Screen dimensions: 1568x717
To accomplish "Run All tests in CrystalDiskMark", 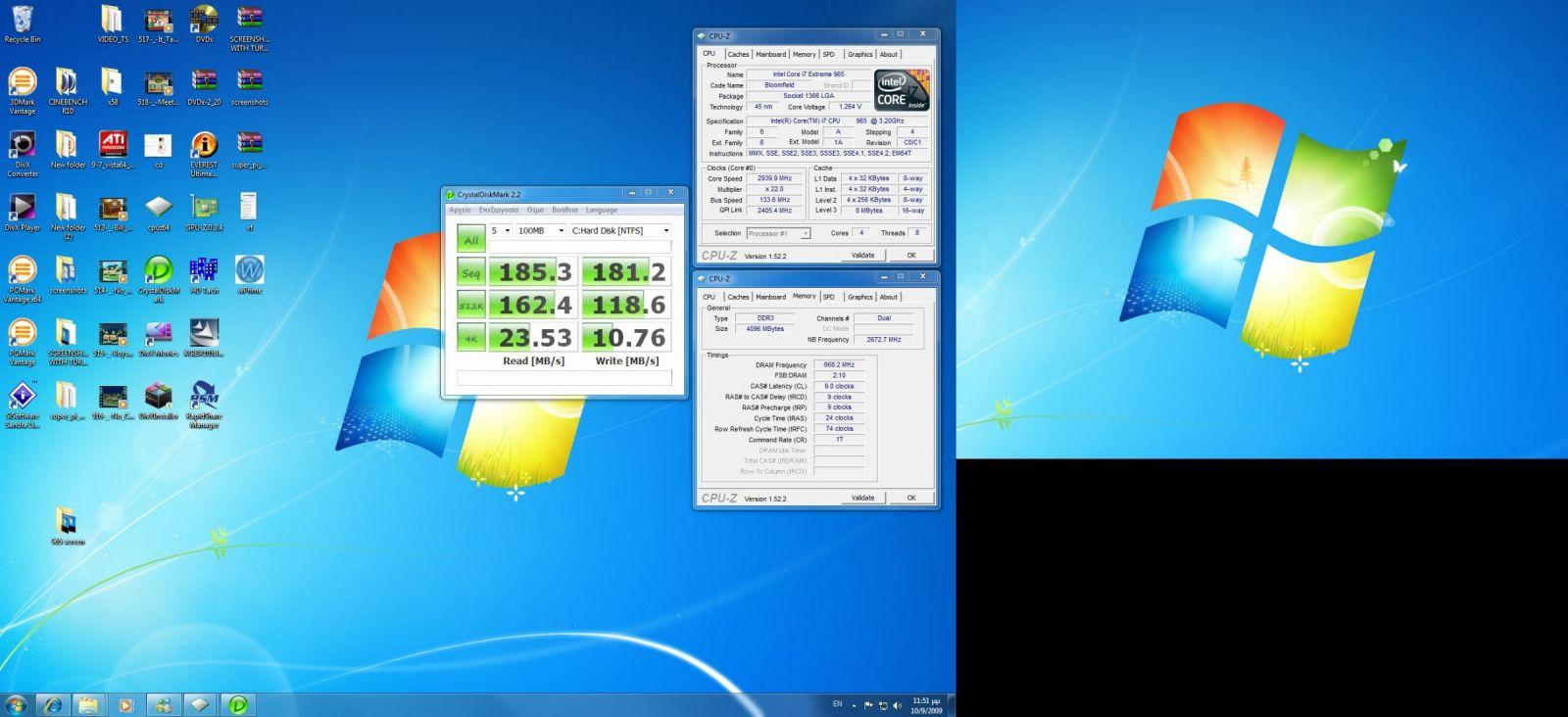I will tap(471, 240).
